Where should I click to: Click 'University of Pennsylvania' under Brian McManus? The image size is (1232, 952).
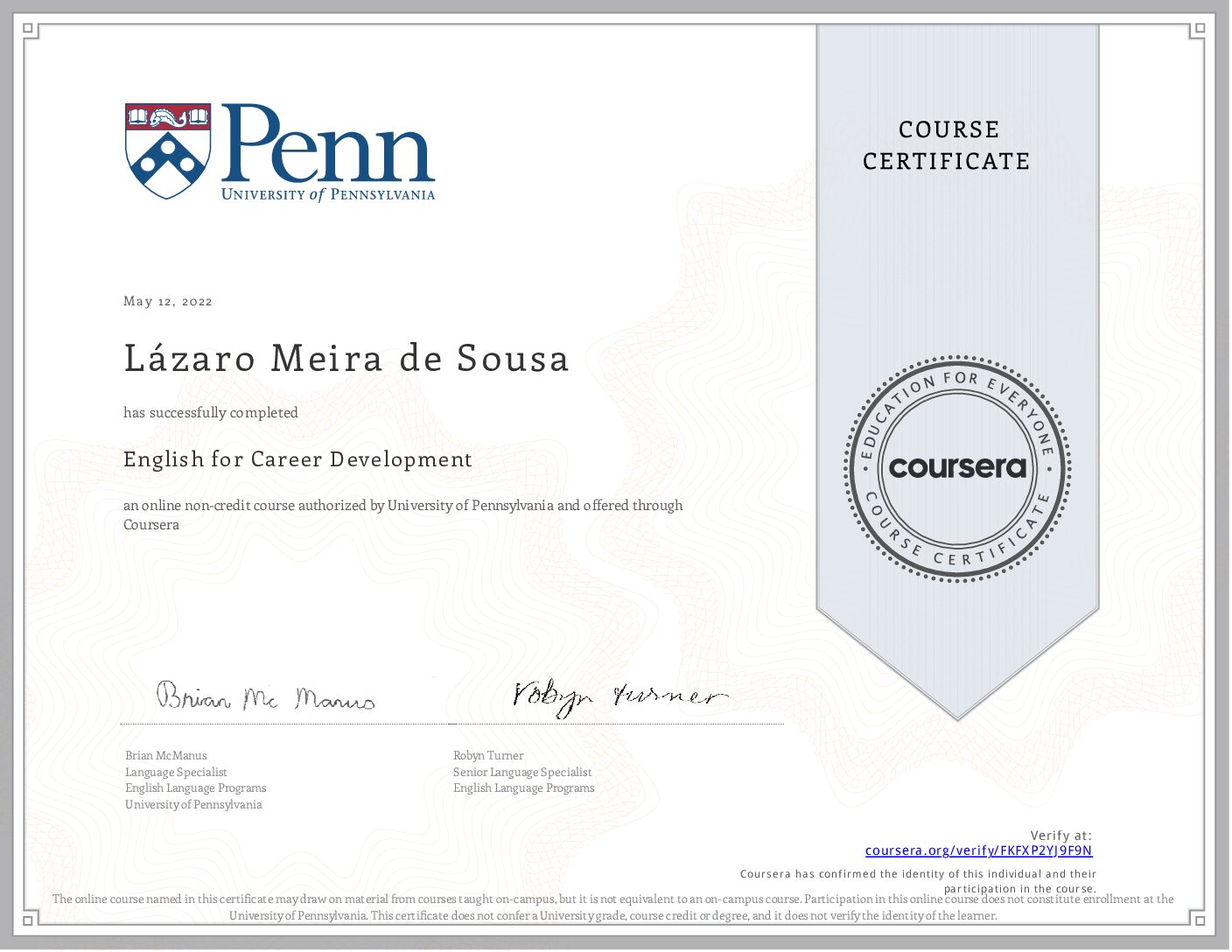point(193,804)
